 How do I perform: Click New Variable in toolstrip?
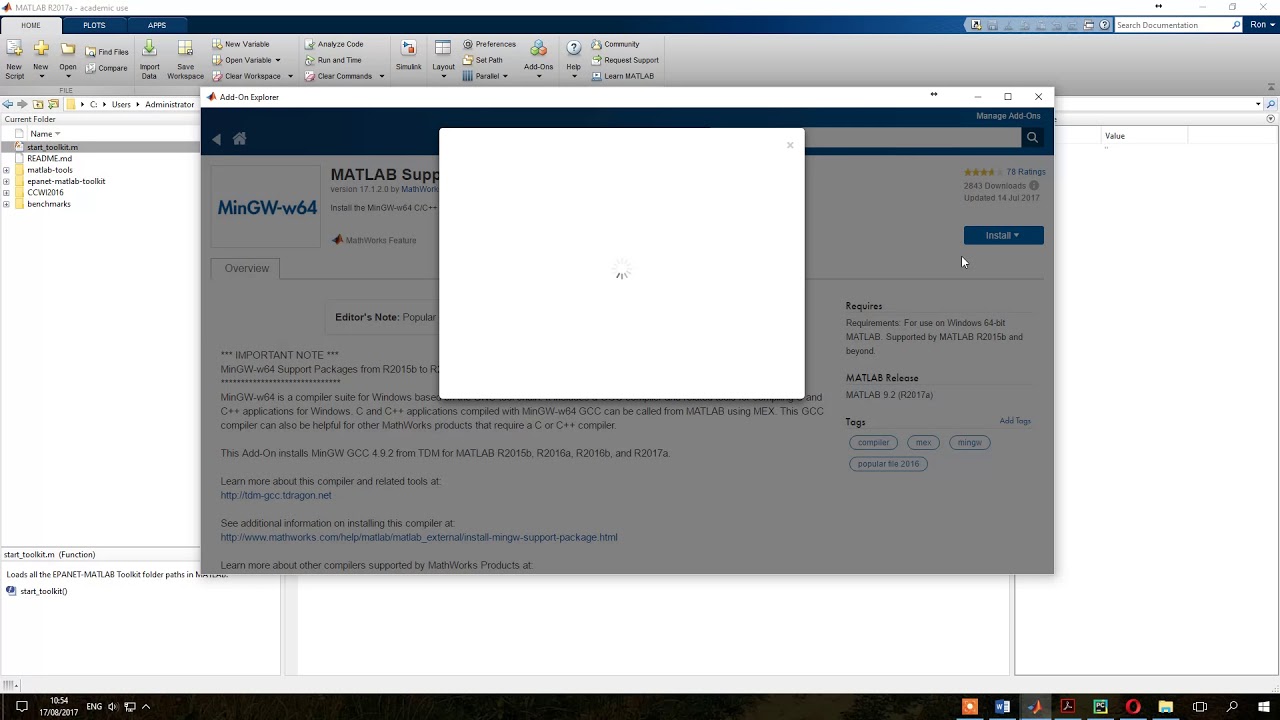point(240,44)
